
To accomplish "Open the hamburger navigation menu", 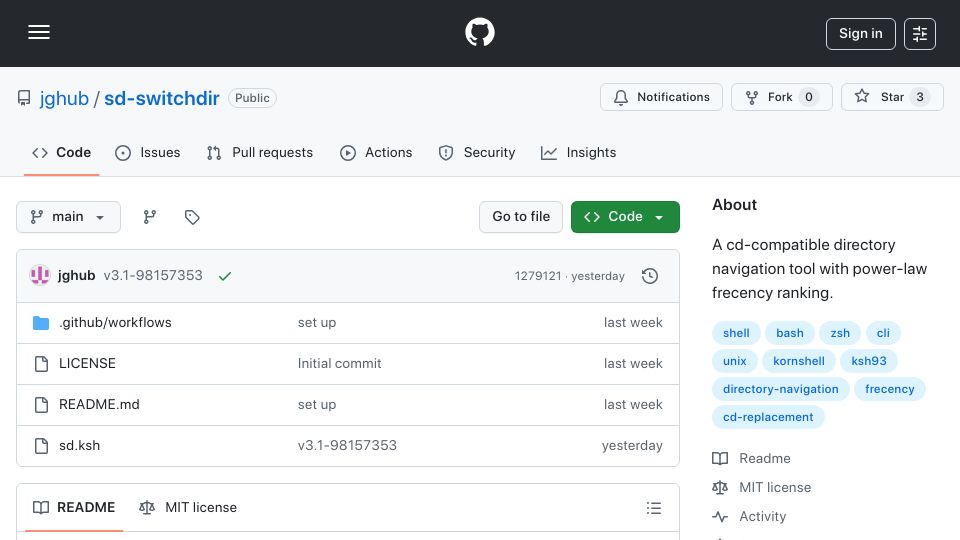I will pyautogui.click(x=39, y=32).
